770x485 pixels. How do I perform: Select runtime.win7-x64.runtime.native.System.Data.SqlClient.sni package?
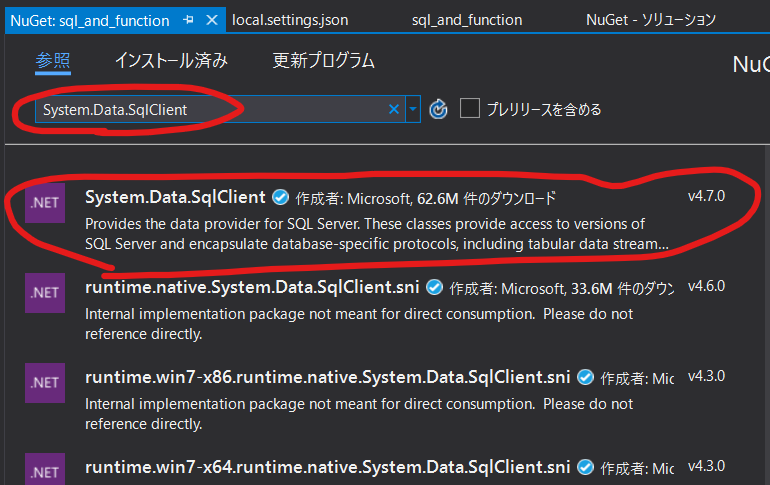point(328,467)
